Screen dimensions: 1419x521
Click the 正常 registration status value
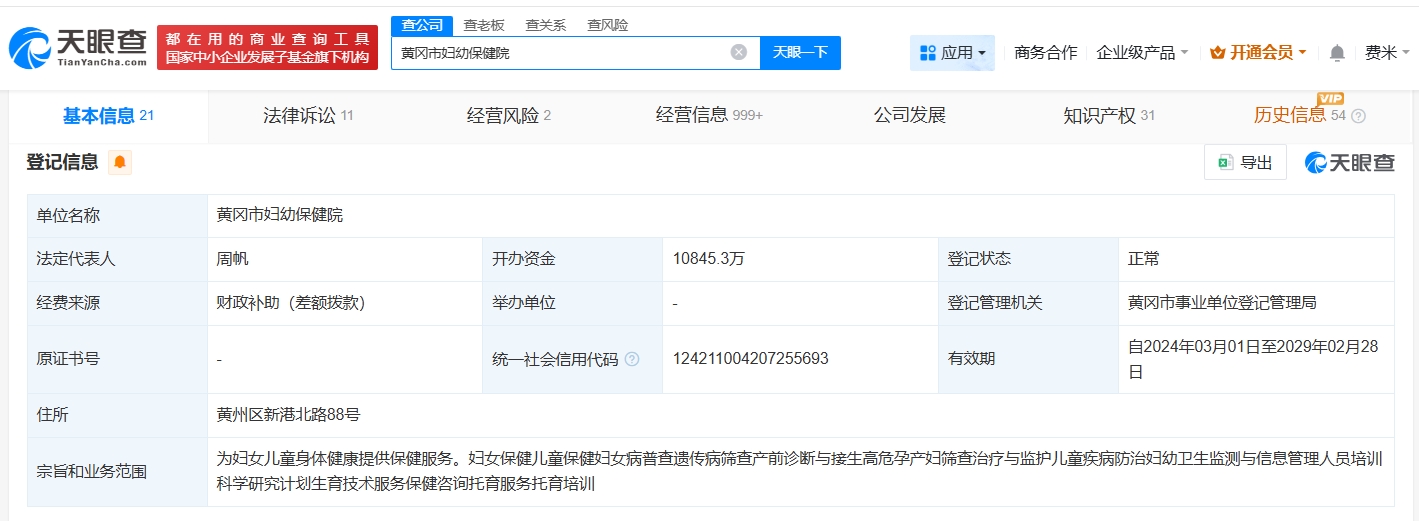(x=1144, y=259)
